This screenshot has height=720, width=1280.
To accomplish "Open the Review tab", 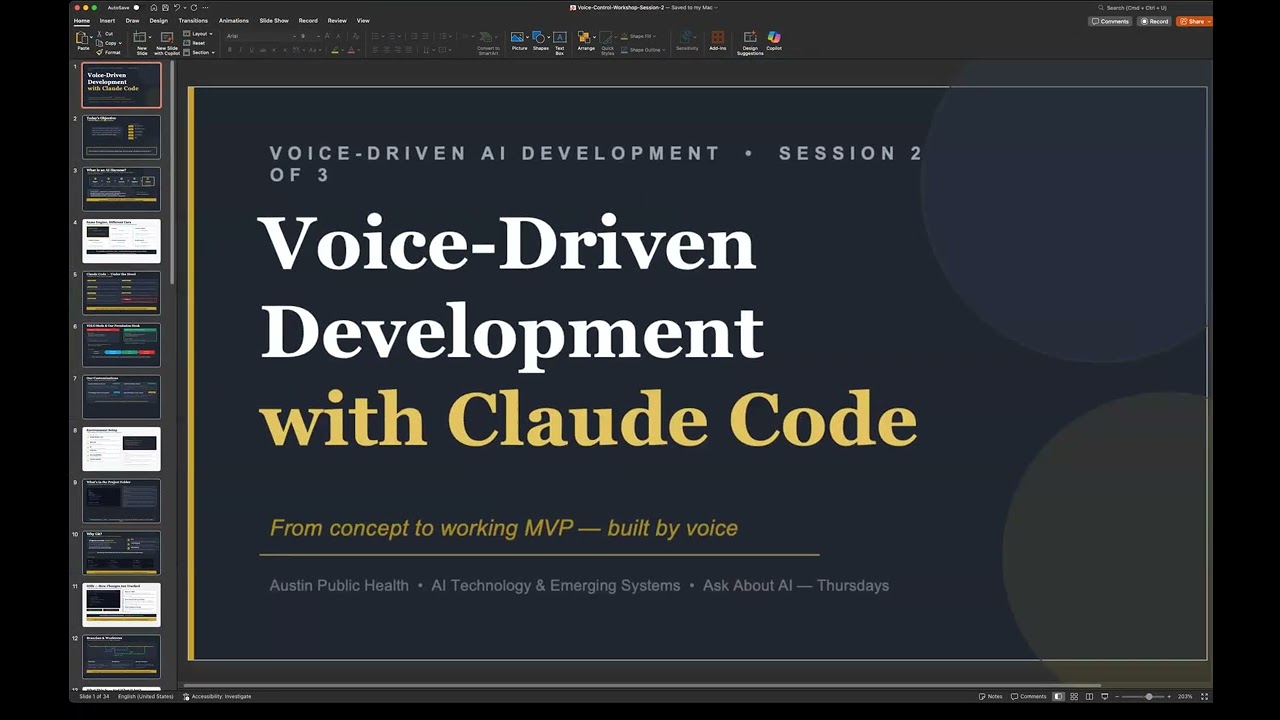I will [x=337, y=20].
